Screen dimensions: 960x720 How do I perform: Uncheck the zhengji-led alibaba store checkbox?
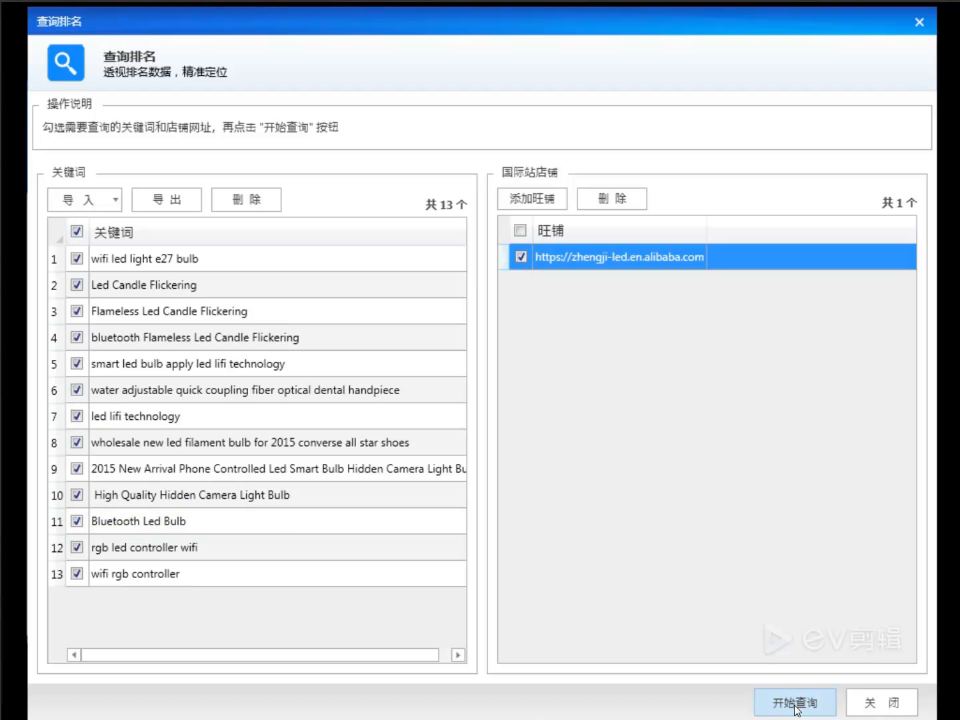(x=521, y=257)
